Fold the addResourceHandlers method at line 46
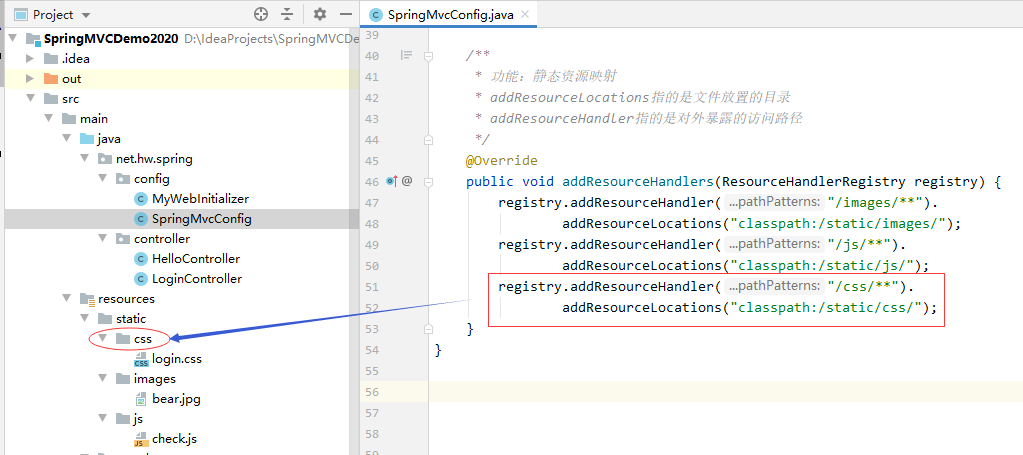This screenshot has height=455, width=1023. (429, 181)
